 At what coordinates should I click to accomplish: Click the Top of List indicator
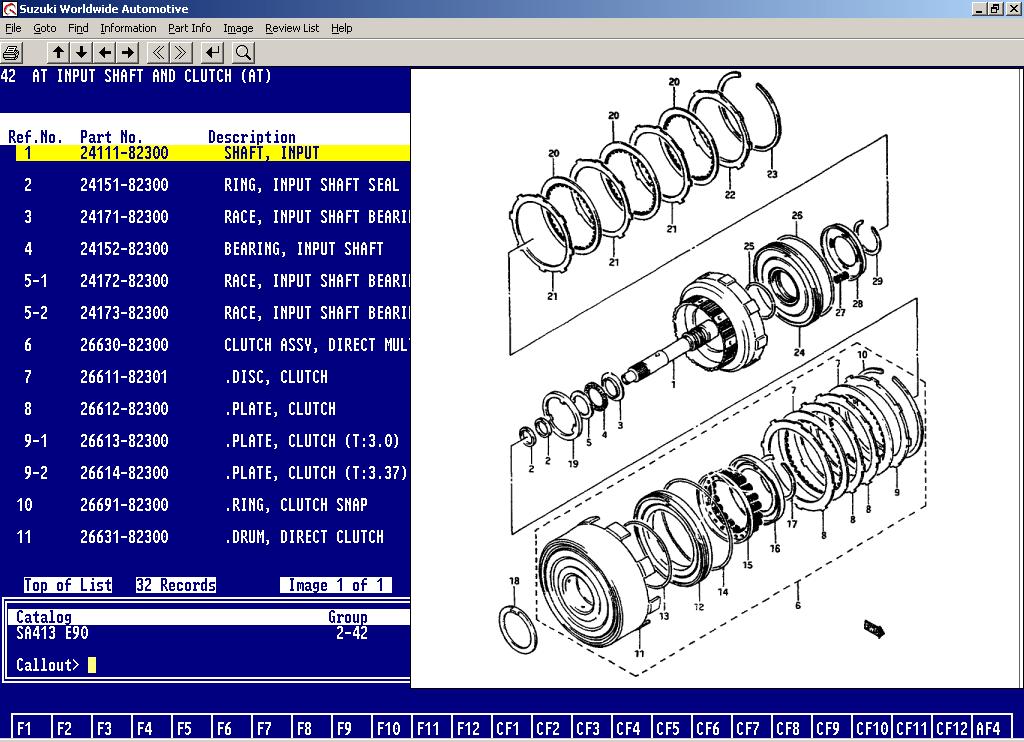point(68,585)
